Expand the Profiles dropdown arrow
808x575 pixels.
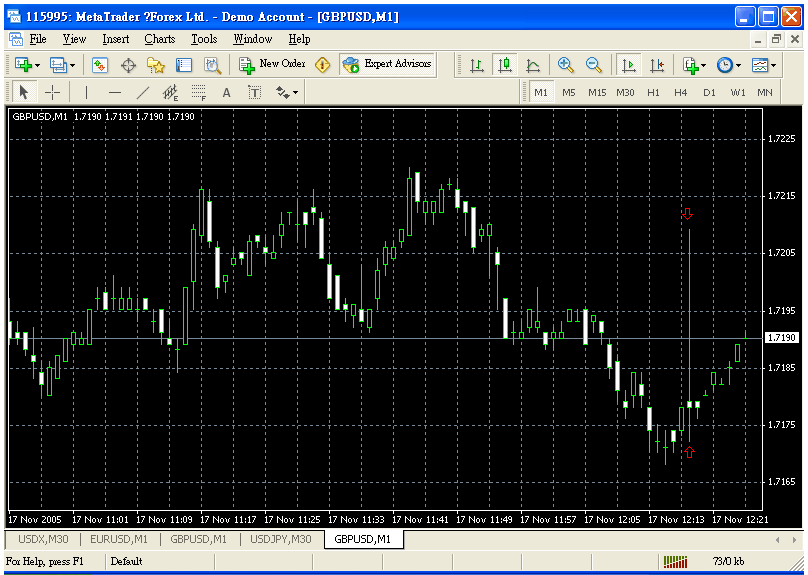72,65
